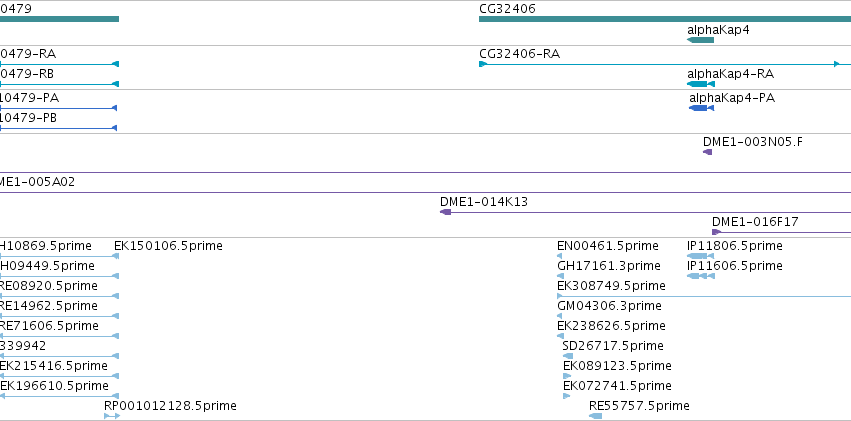The height and width of the screenshot is (421, 851).
Task: Click the DME1-003N05.F feature arrow
Action: [x=707, y=152]
